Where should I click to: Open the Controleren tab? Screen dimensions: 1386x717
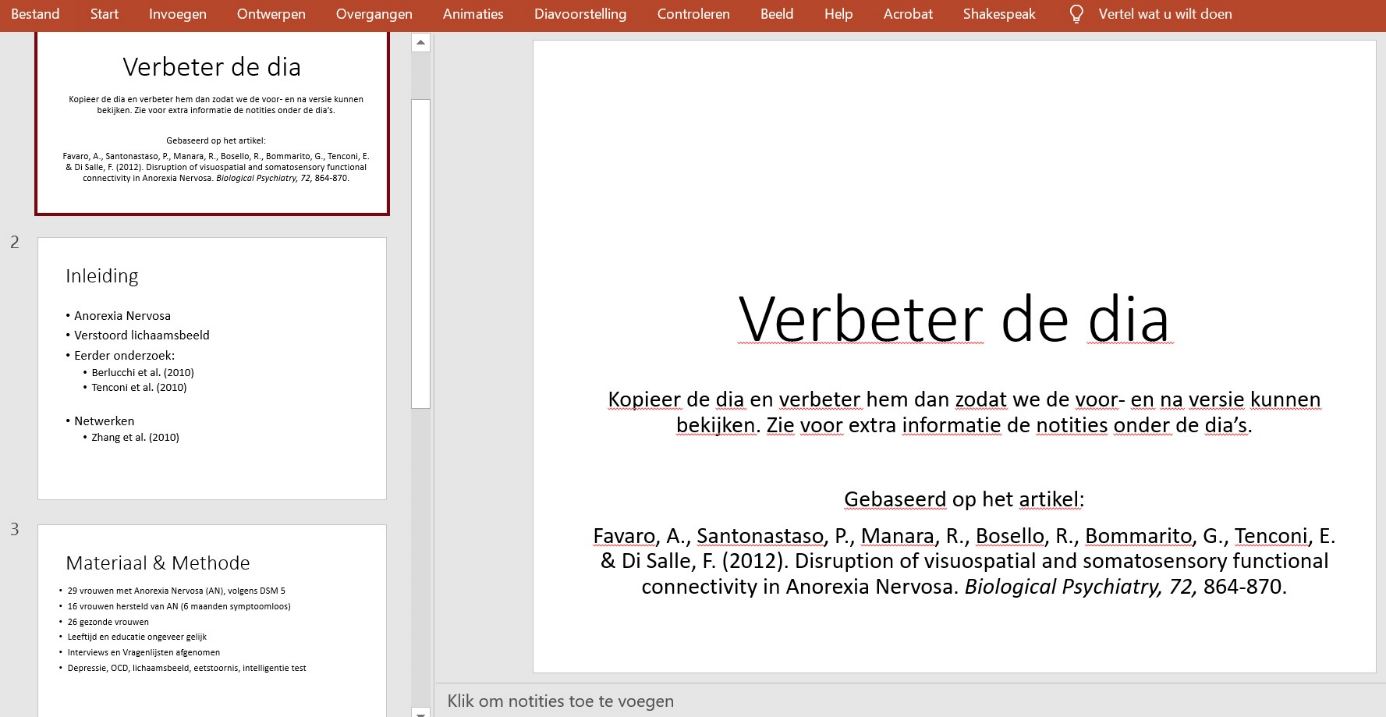[693, 14]
